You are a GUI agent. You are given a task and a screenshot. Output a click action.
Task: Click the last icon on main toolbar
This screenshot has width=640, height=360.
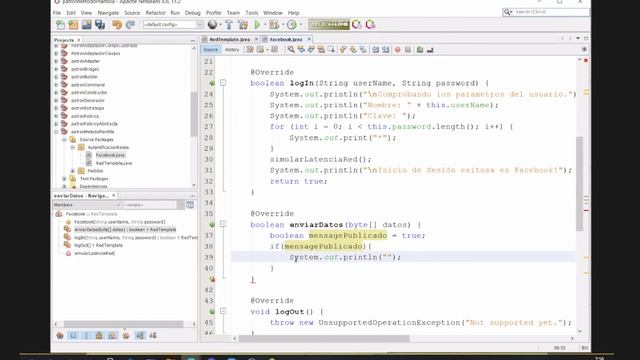[x=370, y=24]
